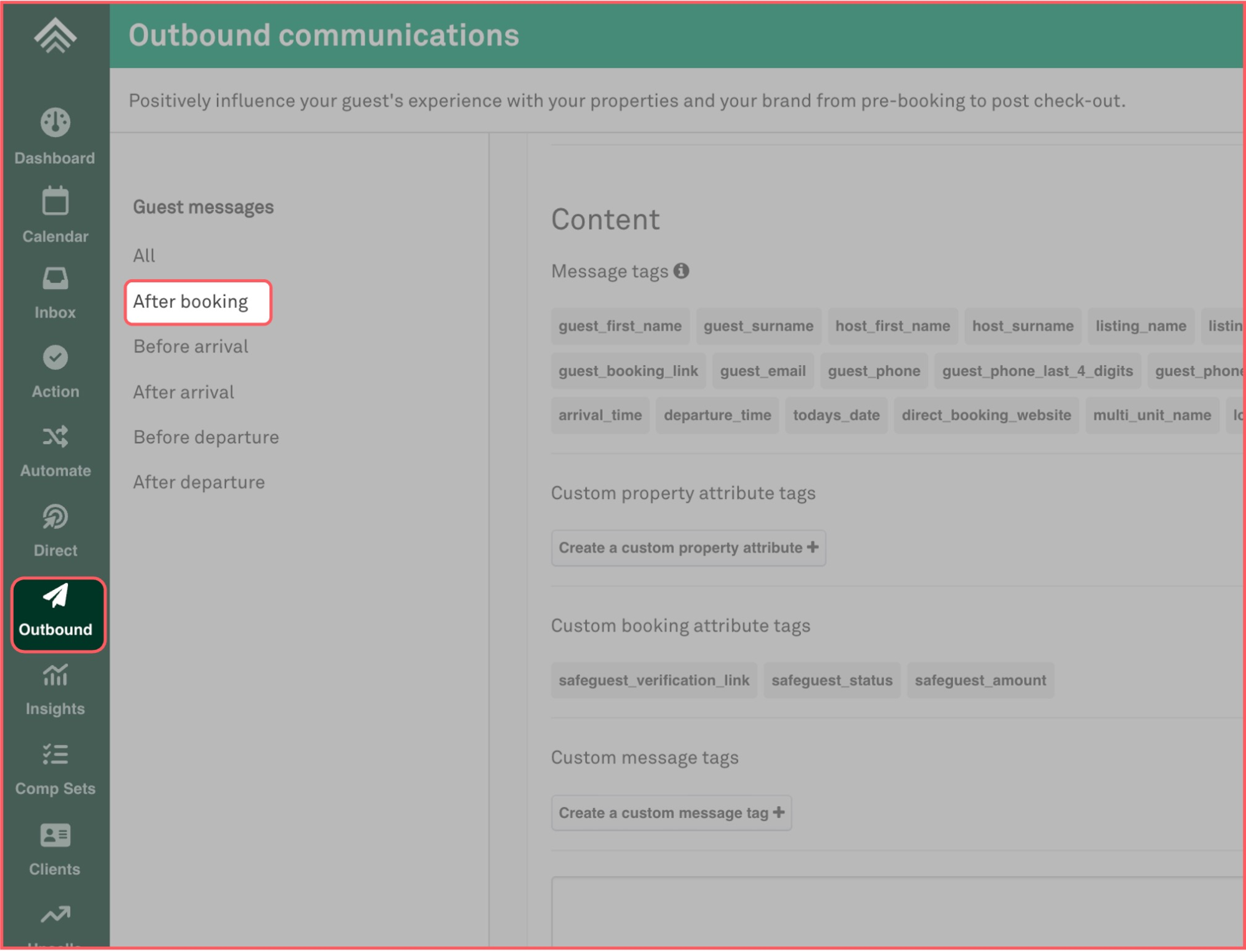Image resolution: width=1246 pixels, height=952 pixels.
Task: Insert the safeguest_verification_link tag
Action: coord(654,680)
